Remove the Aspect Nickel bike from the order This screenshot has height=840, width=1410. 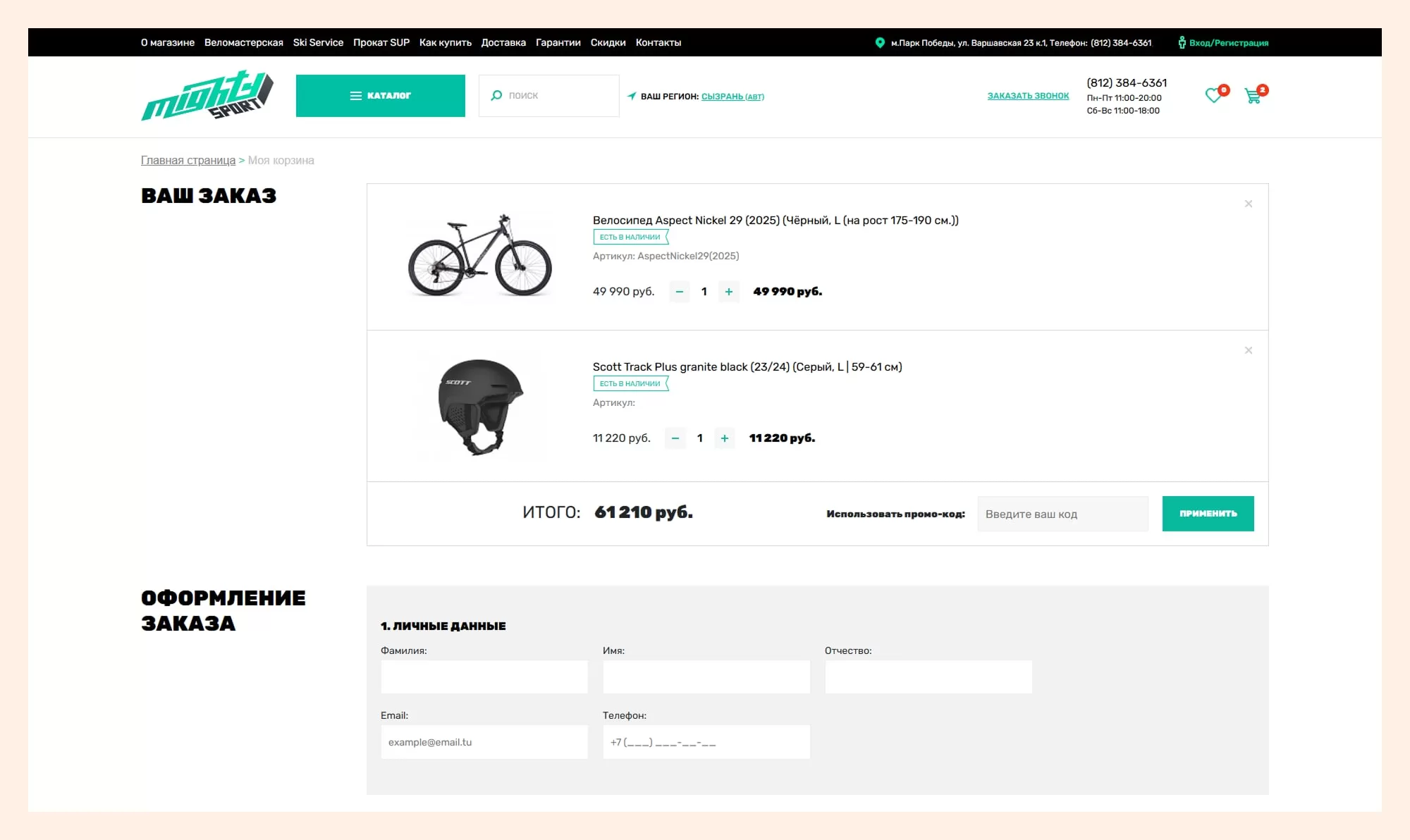[1249, 204]
